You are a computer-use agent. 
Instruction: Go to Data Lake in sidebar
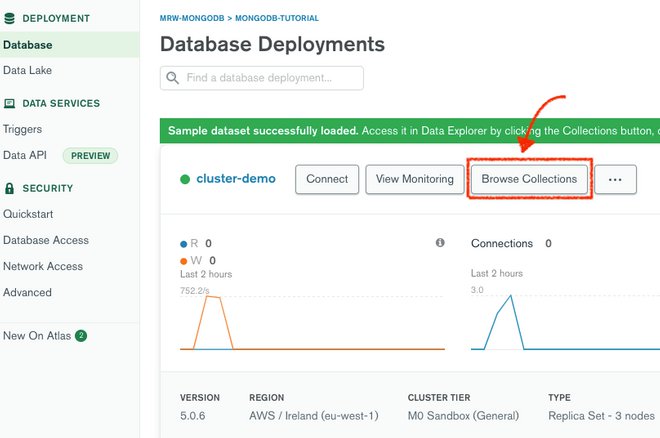pyautogui.click(x=28, y=71)
